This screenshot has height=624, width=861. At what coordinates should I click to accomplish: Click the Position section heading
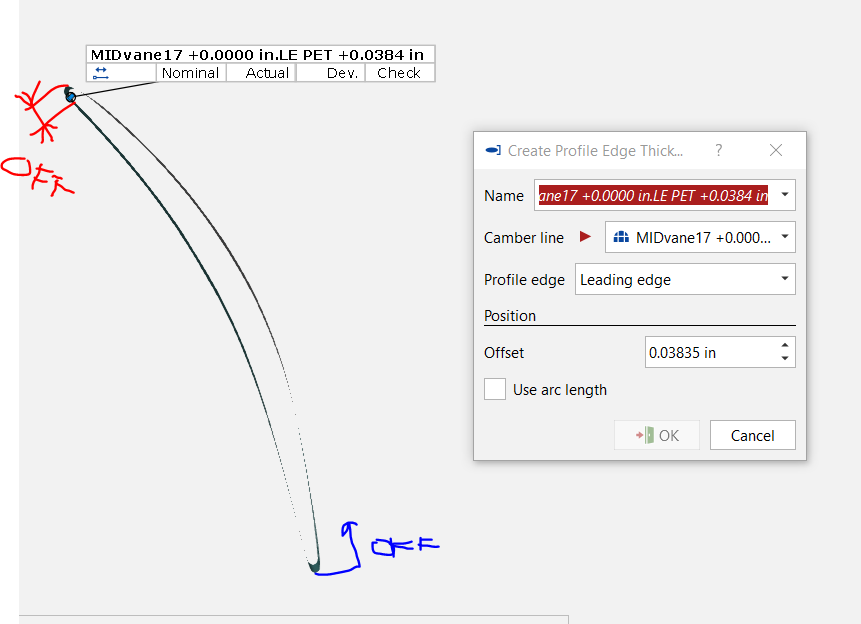point(510,316)
